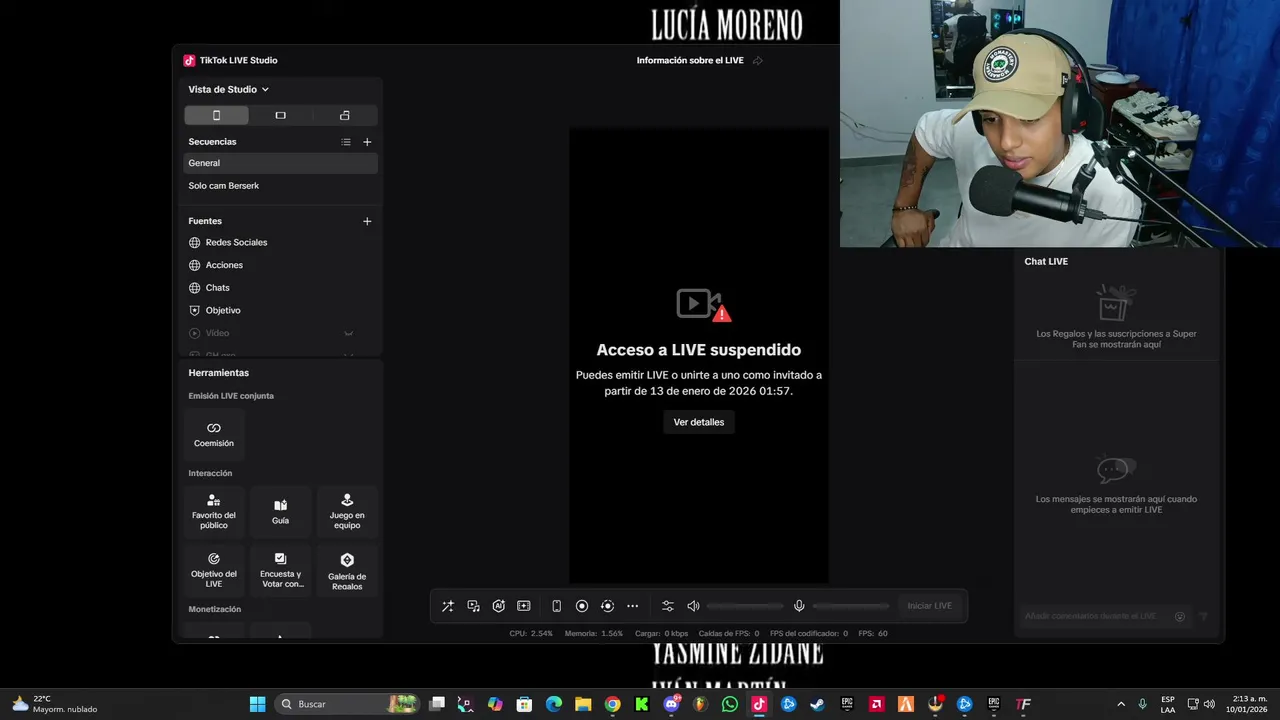The height and width of the screenshot is (720, 1280).
Task: Open the audio mixer settings icon
Action: tap(667, 606)
